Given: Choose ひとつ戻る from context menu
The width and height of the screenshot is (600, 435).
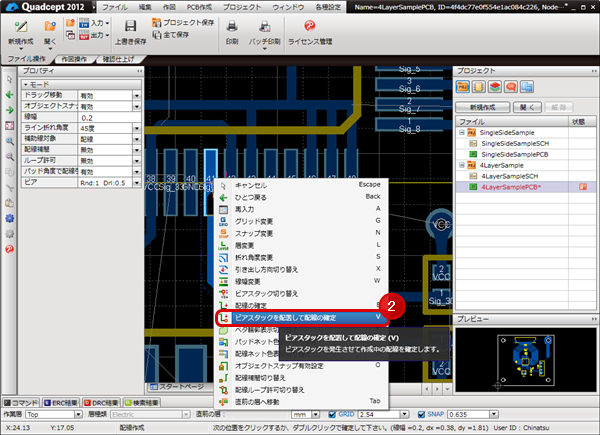Looking at the screenshot, I should point(302,197).
